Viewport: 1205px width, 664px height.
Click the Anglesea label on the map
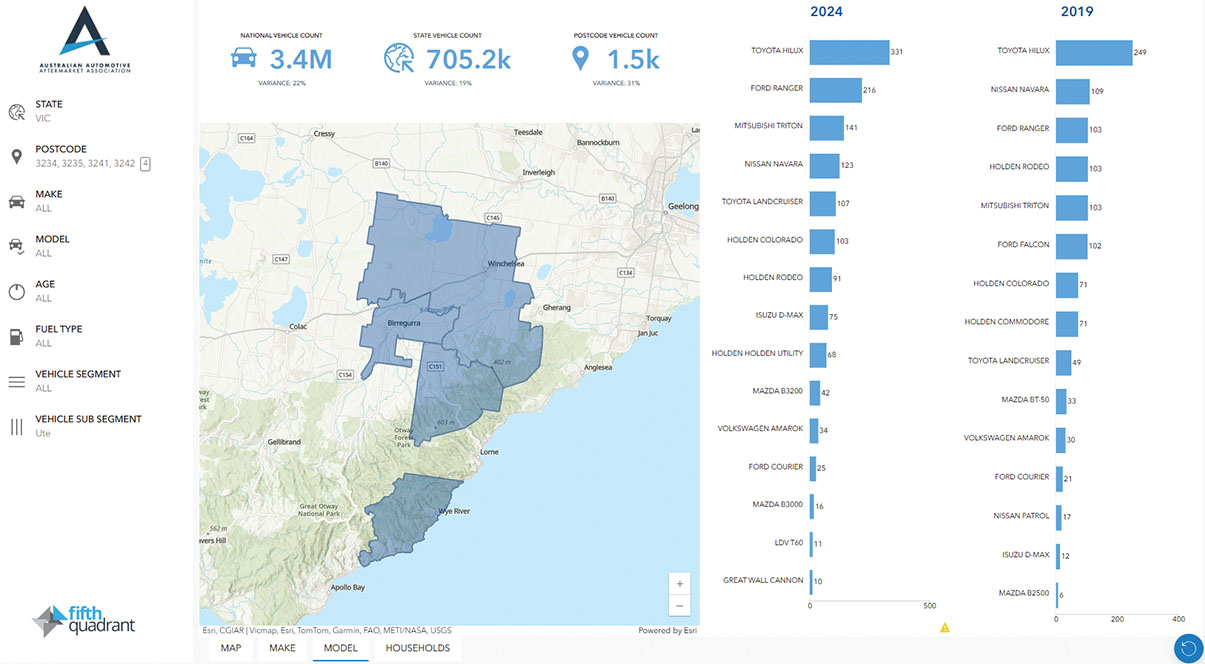point(598,368)
